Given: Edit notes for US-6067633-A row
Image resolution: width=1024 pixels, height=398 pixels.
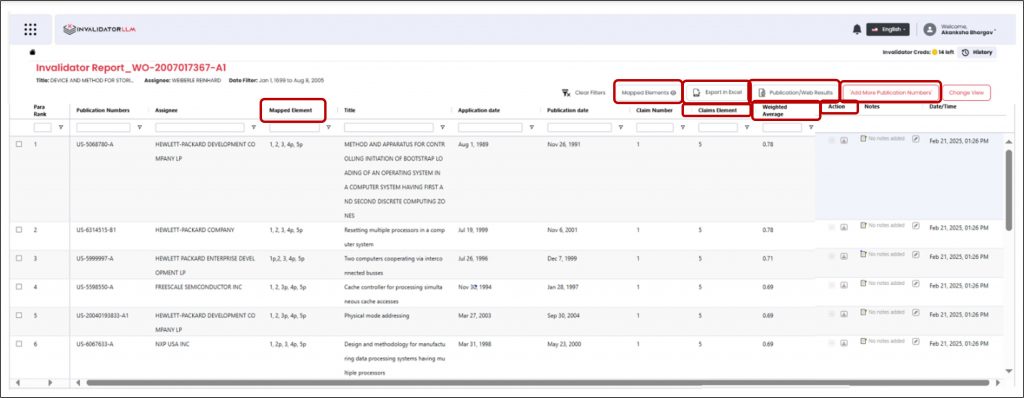Looking at the screenshot, I should [916, 341].
